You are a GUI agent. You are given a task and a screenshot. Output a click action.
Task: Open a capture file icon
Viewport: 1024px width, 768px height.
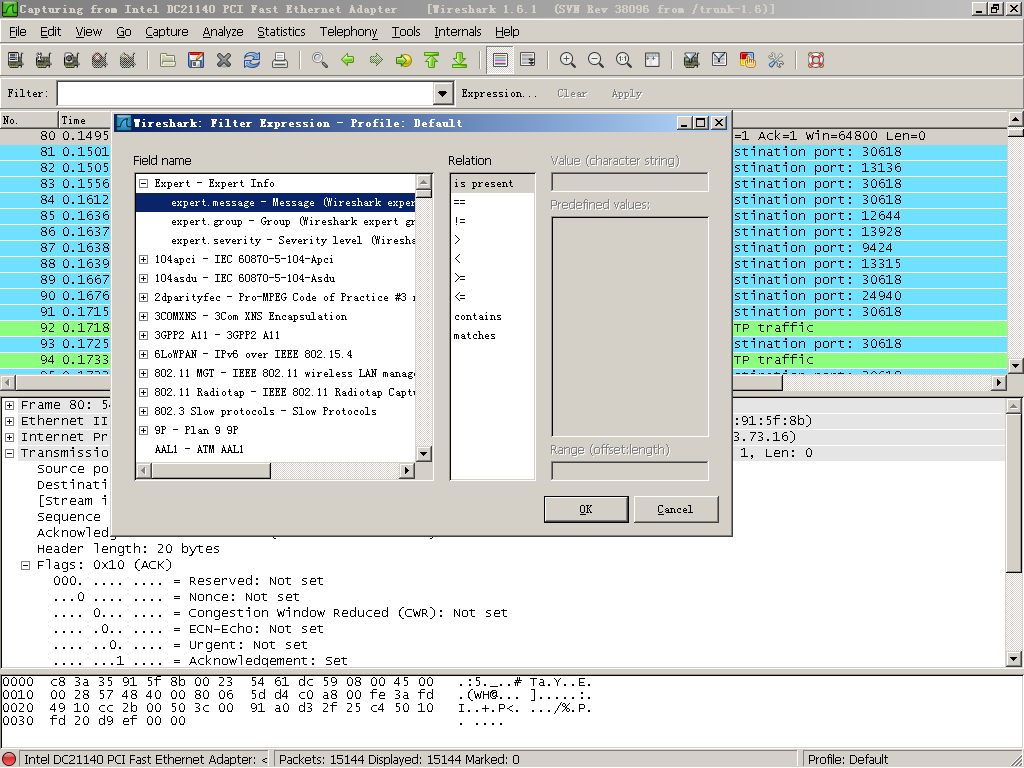168,60
